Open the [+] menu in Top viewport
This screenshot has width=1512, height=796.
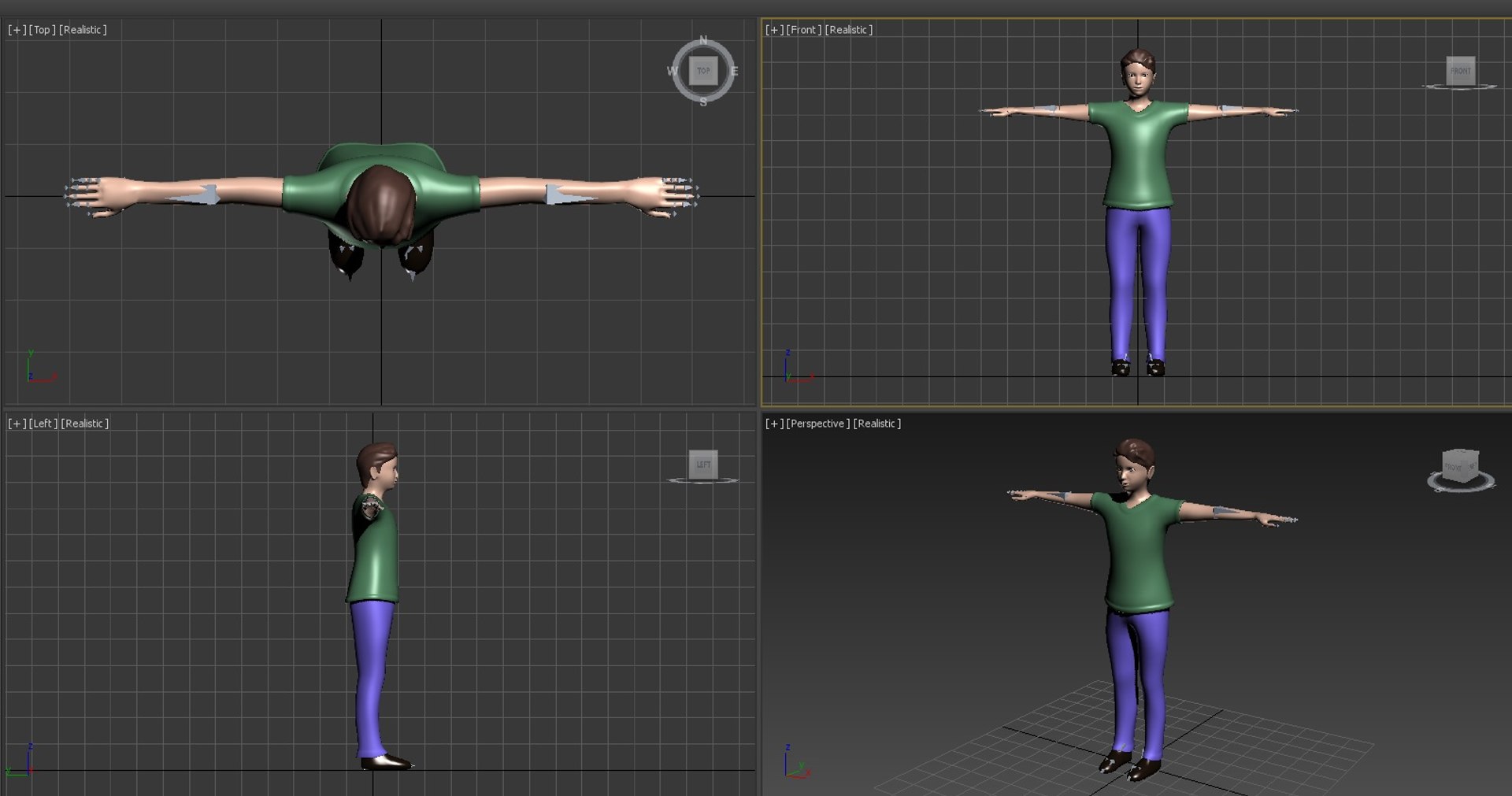coord(17,30)
